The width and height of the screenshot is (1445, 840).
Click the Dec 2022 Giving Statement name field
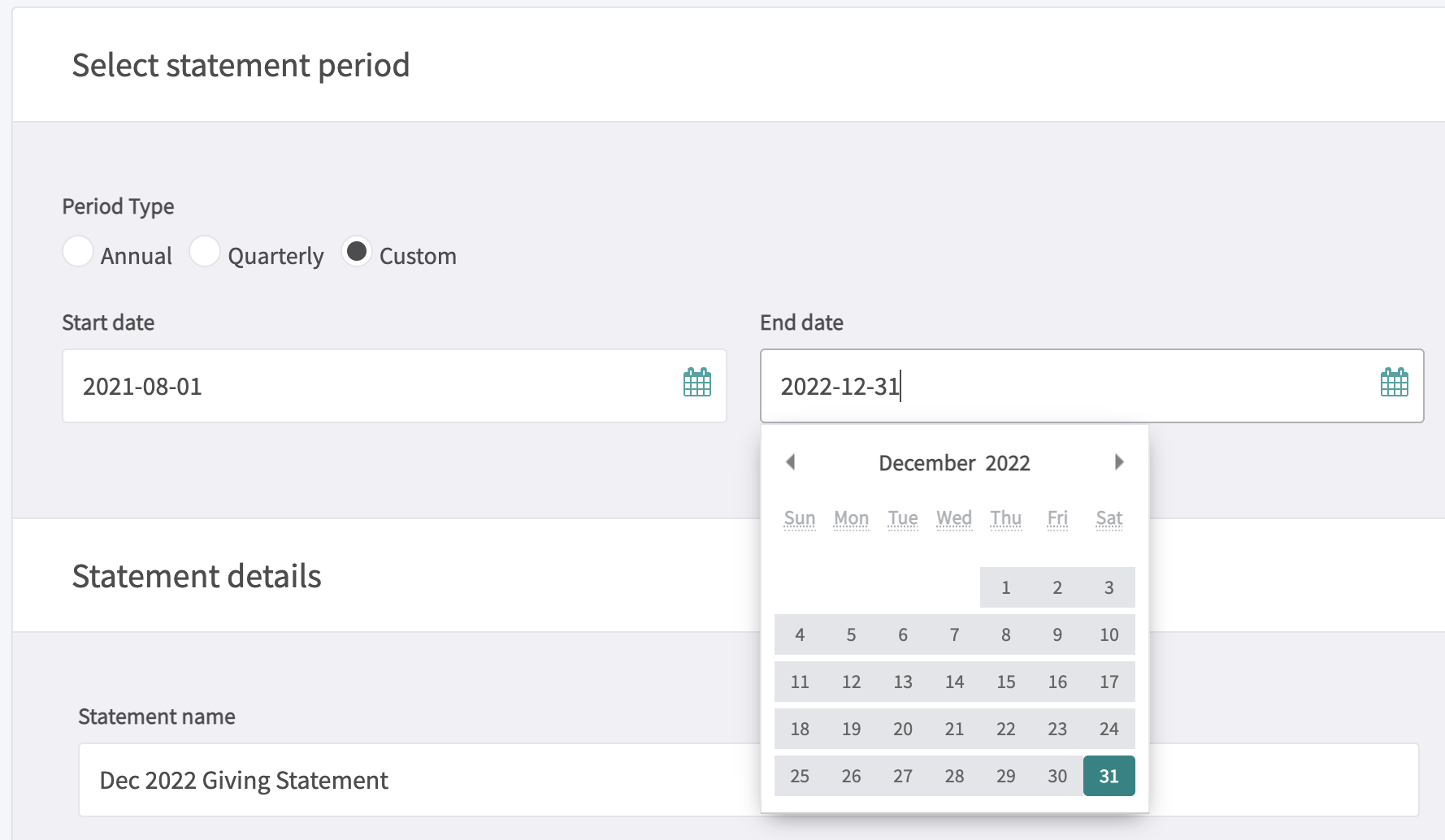[x=406, y=780]
